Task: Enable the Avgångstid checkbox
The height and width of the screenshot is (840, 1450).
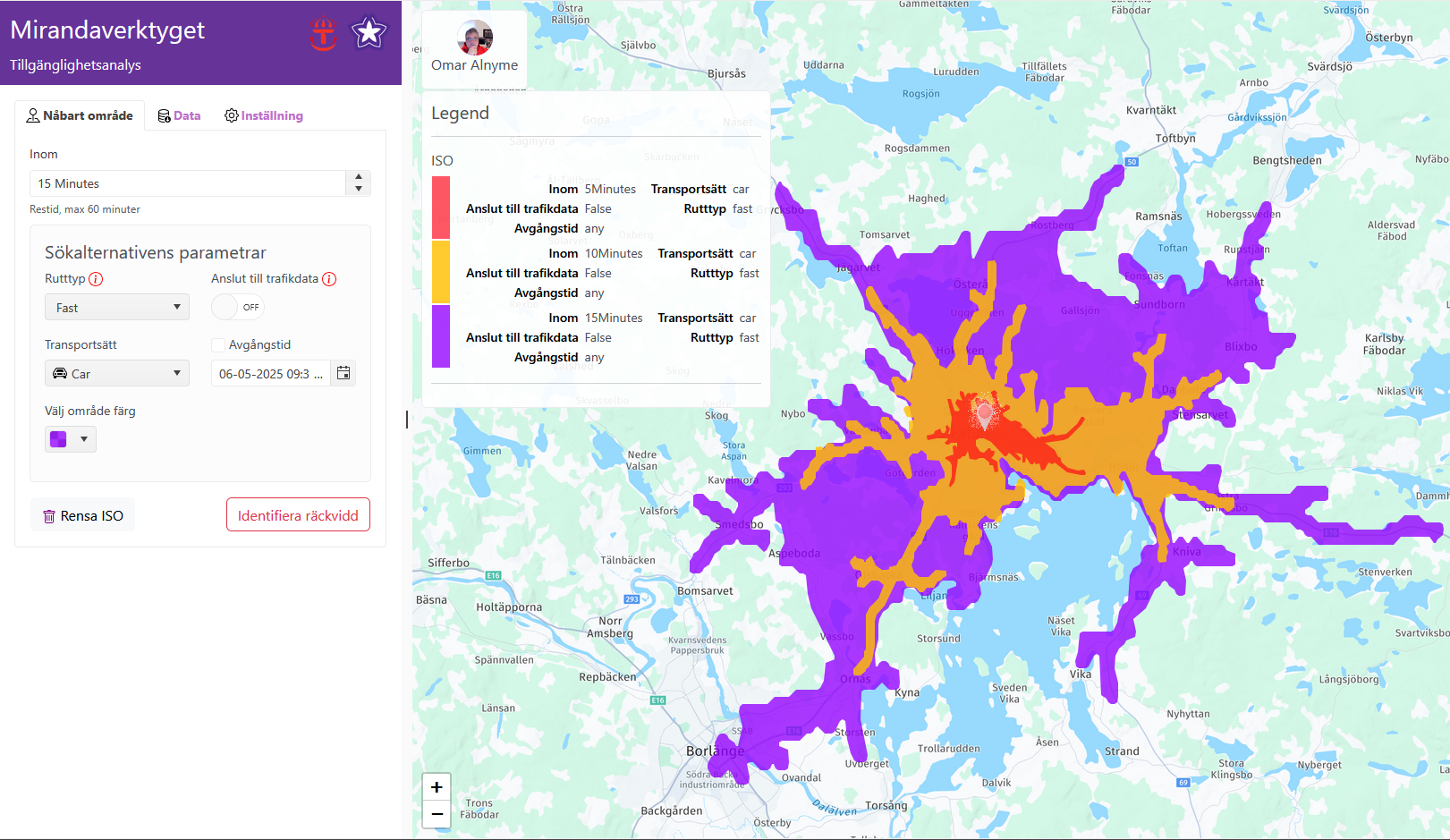Action: (x=217, y=345)
